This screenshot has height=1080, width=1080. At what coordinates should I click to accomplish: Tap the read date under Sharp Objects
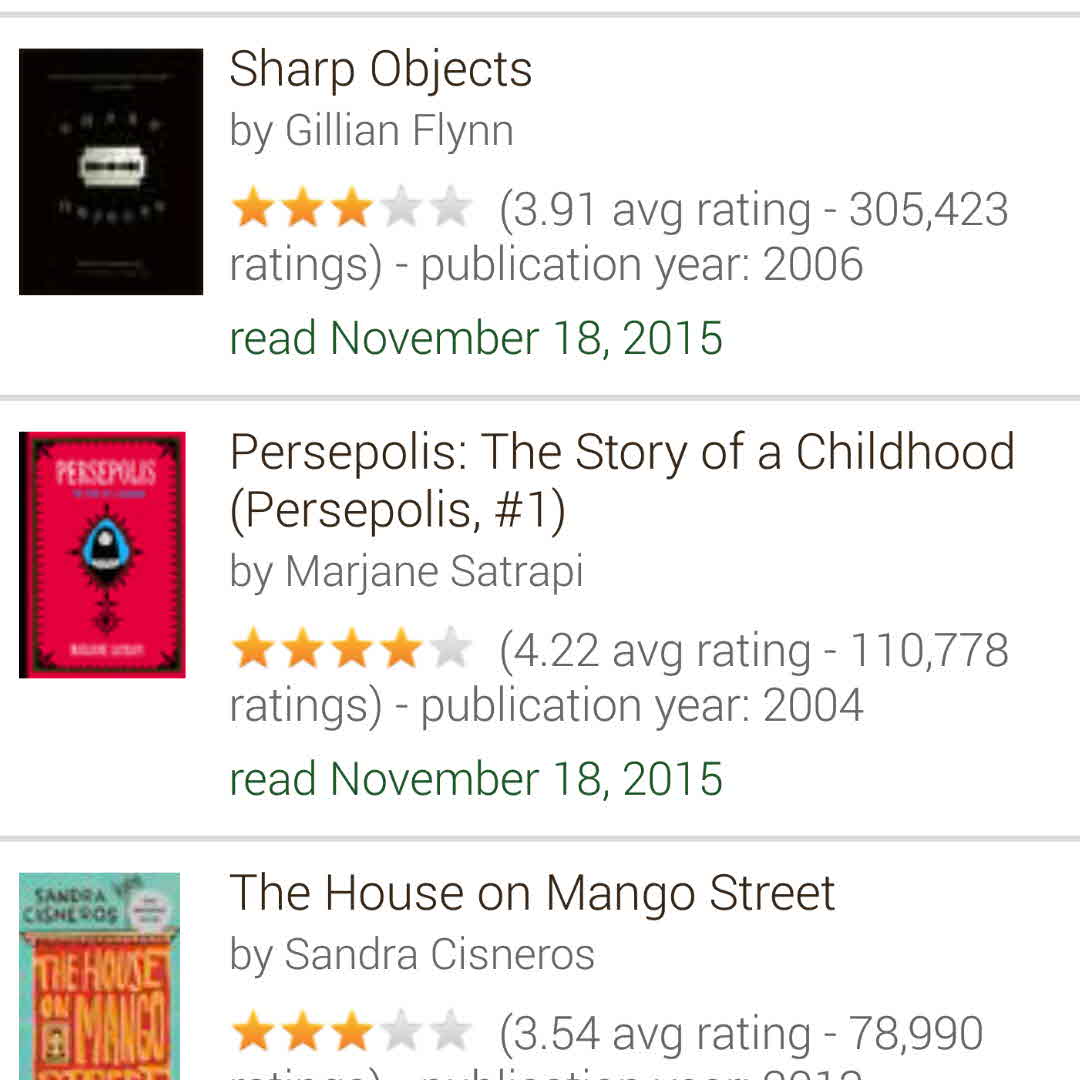(476, 338)
